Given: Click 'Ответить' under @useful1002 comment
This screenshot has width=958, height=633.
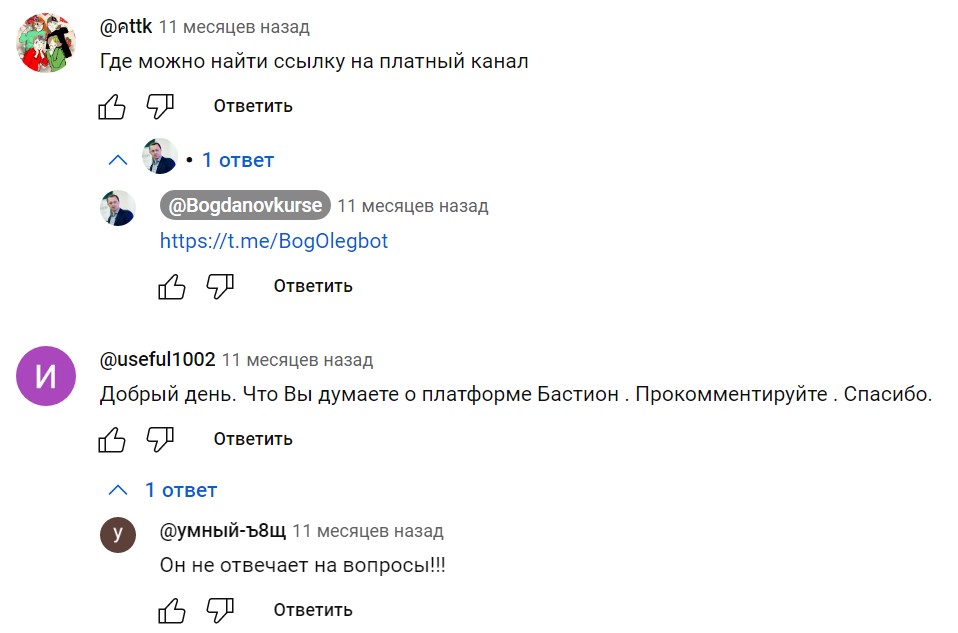Looking at the screenshot, I should [253, 439].
